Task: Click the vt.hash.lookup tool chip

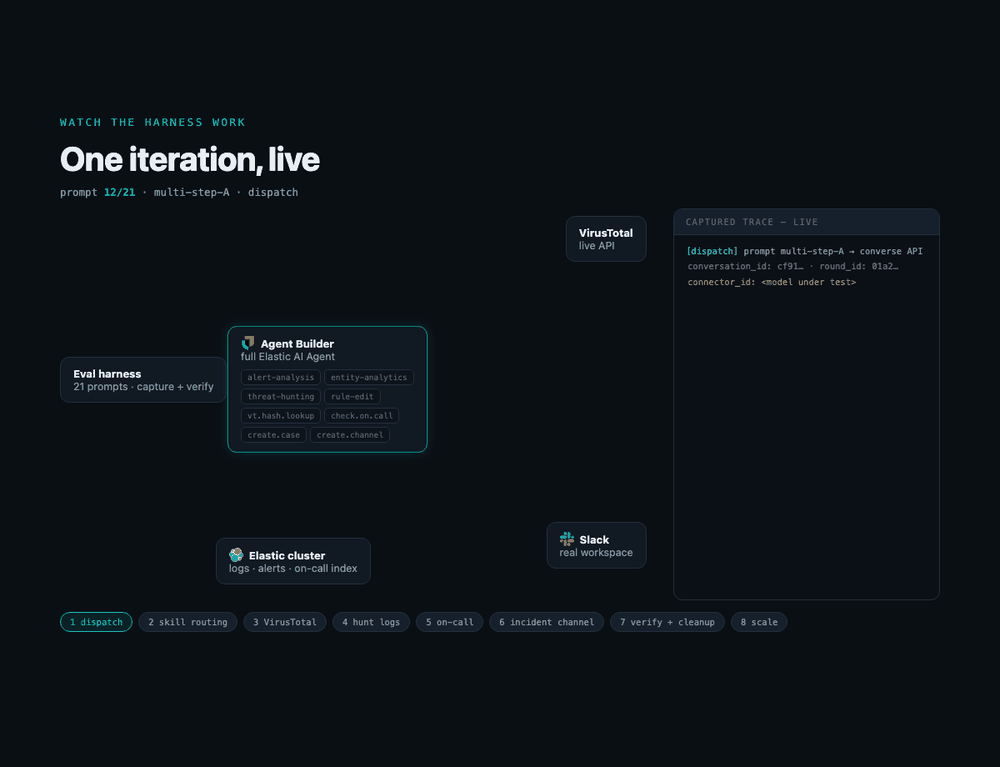Action: click(281, 416)
